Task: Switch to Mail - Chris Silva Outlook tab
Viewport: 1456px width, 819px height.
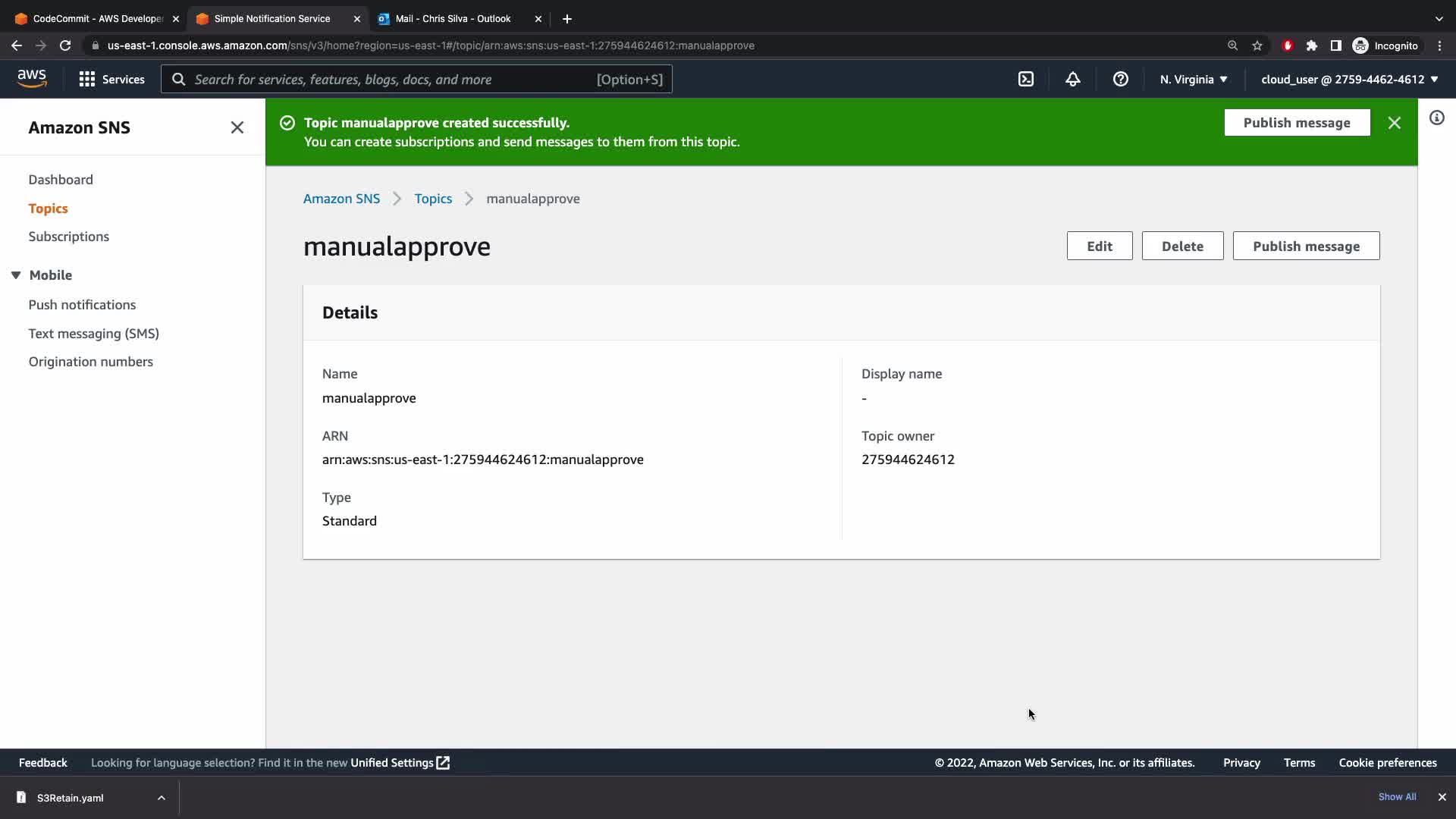Action: [x=453, y=18]
